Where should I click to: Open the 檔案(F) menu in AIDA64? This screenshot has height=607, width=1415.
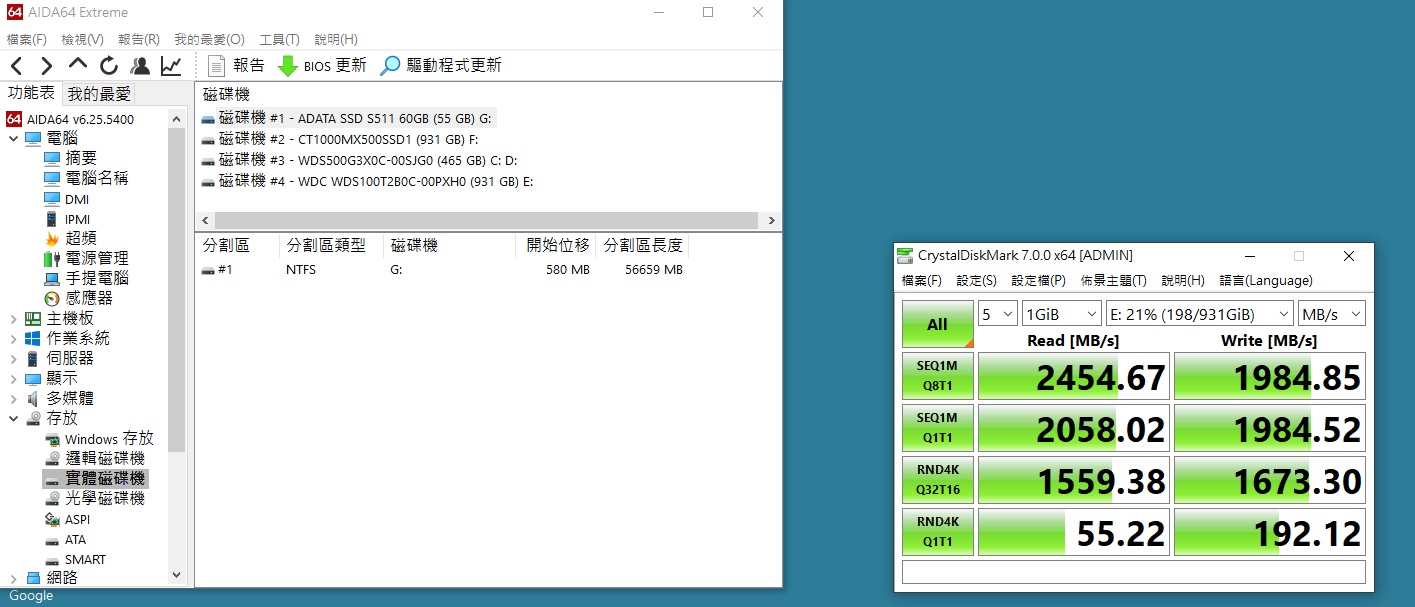pyautogui.click(x=27, y=39)
